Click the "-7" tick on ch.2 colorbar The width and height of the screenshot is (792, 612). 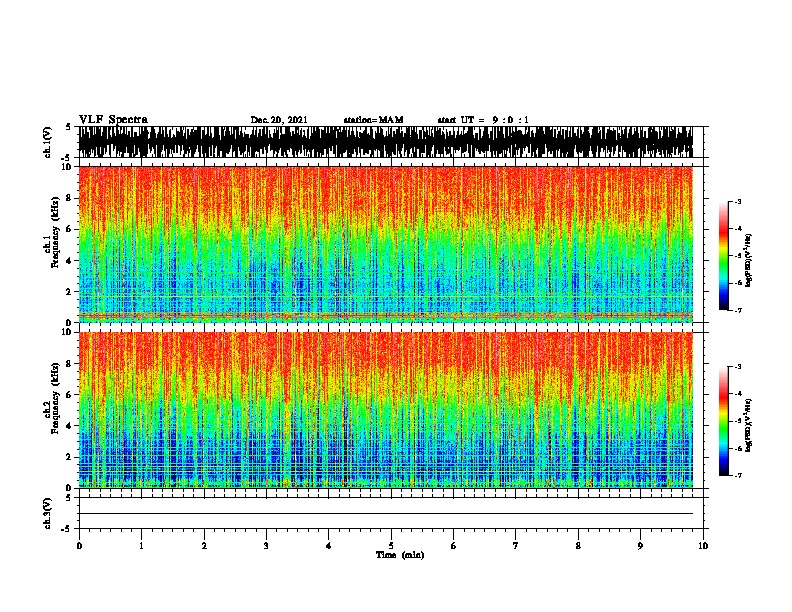tap(737, 475)
